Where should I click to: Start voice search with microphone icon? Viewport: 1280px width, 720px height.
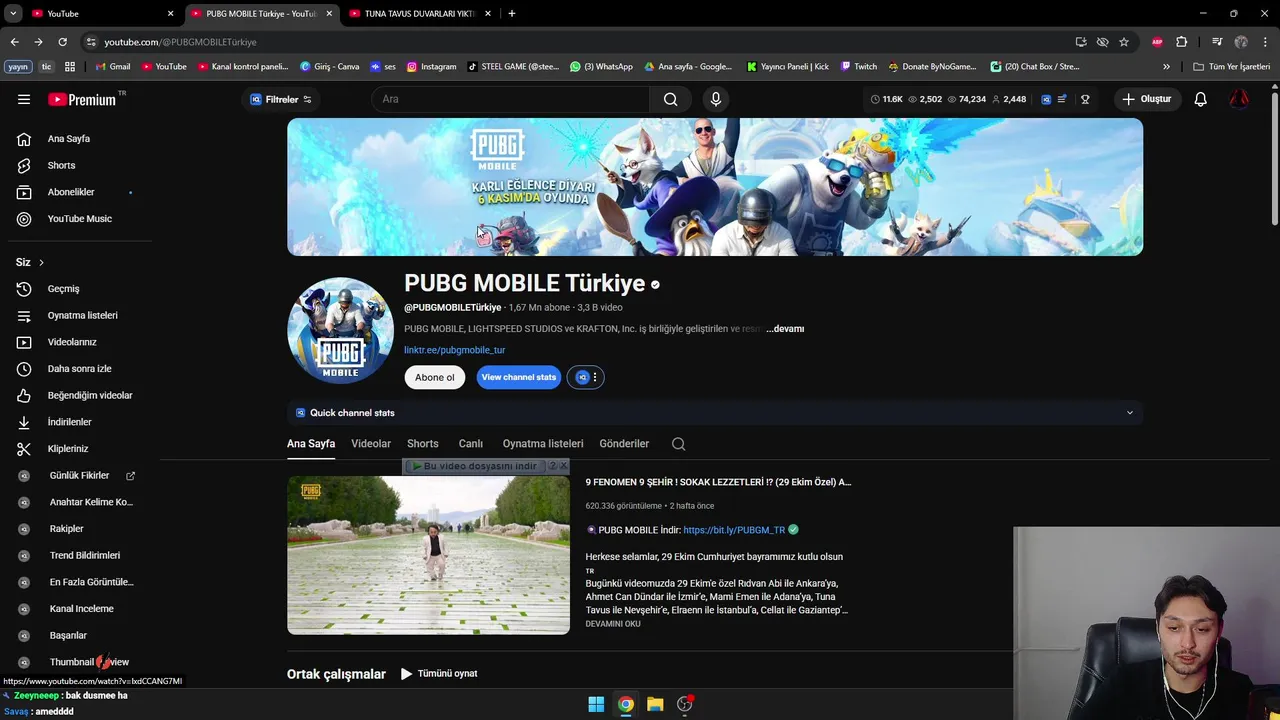(715, 99)
